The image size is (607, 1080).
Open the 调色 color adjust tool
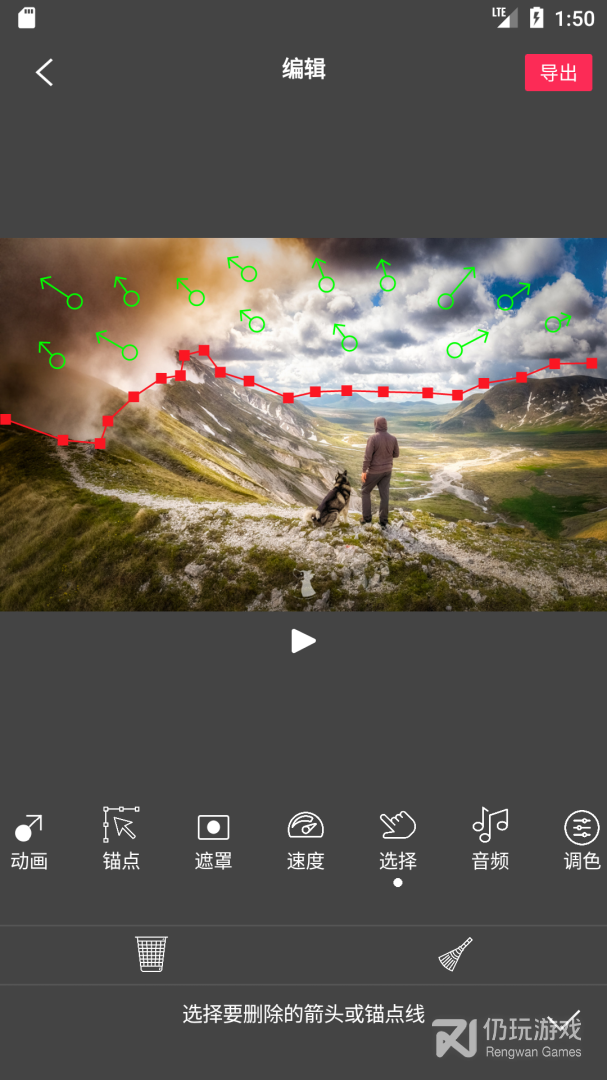coord(581,841)
